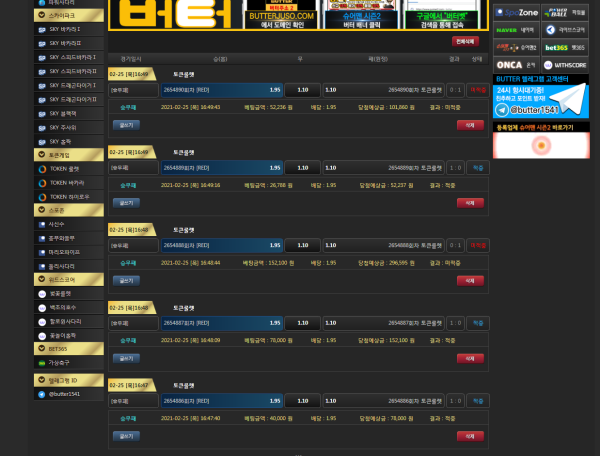Expand the TOKEN 게임 sidebar section

66,155
